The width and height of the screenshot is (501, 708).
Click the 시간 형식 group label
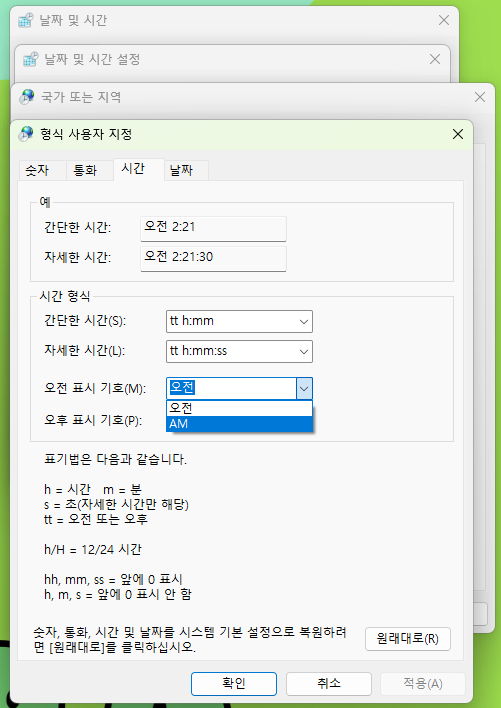pyautogui.click(x=65, y=297)
